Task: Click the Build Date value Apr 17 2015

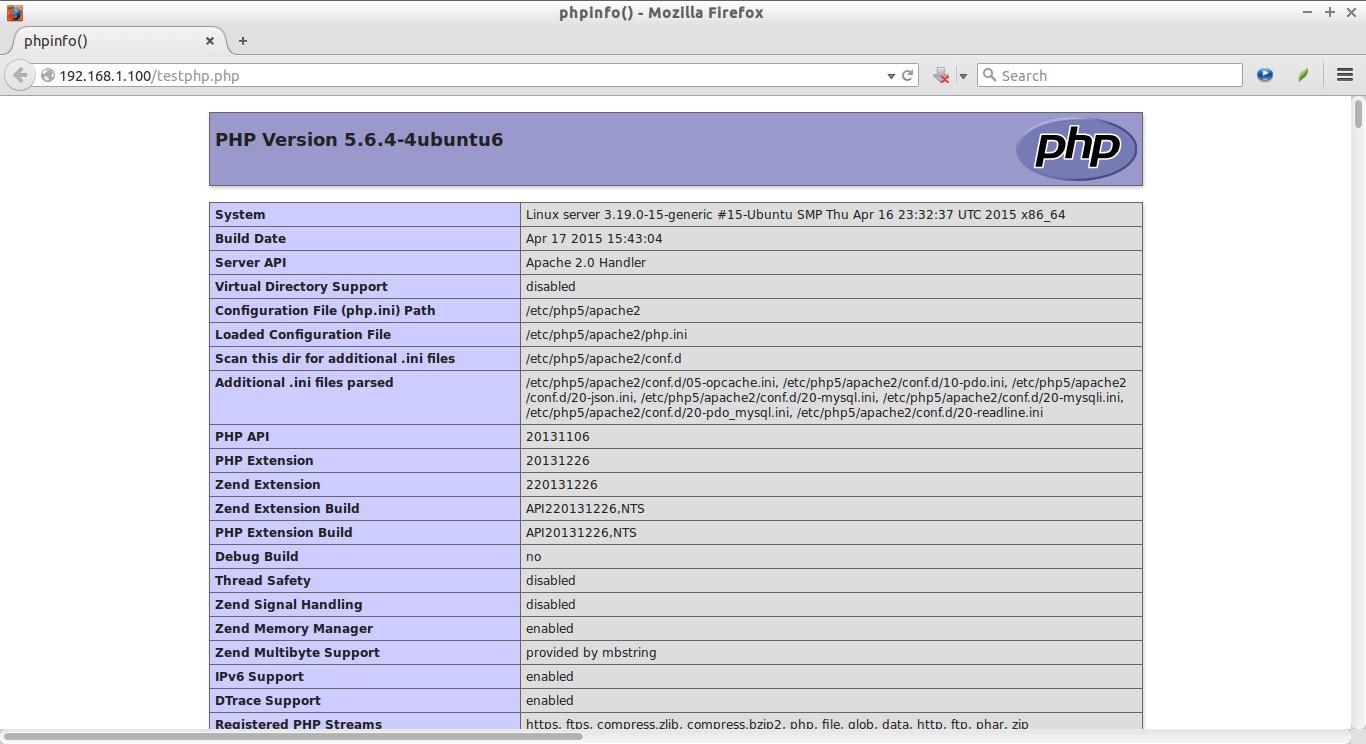Action: pyautogui.click(x=594, y=238)
